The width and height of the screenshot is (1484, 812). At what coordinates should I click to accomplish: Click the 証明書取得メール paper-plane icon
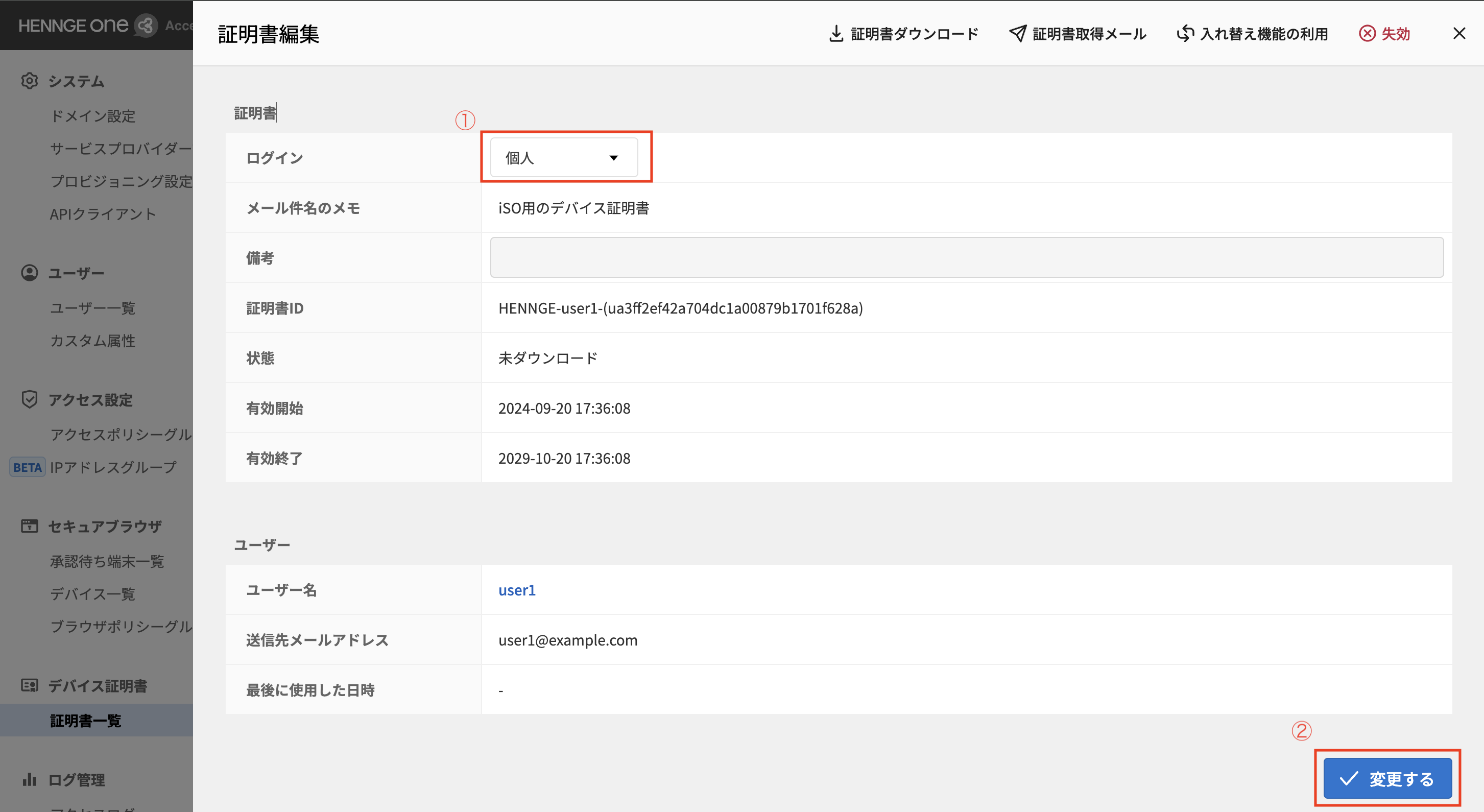click(x=1017, y=33)
